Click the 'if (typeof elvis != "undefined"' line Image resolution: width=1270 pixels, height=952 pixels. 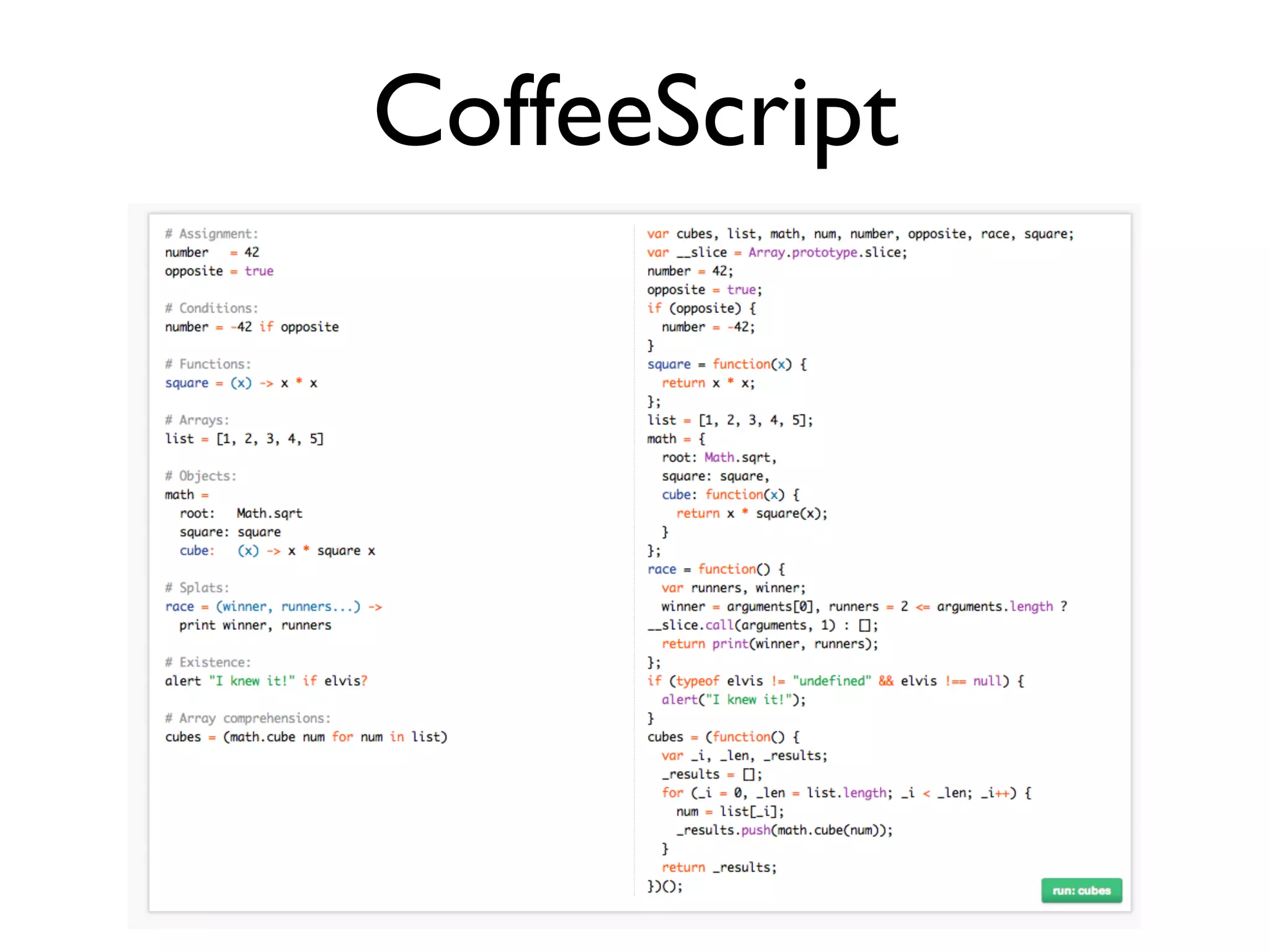click(x=836, y=681)
